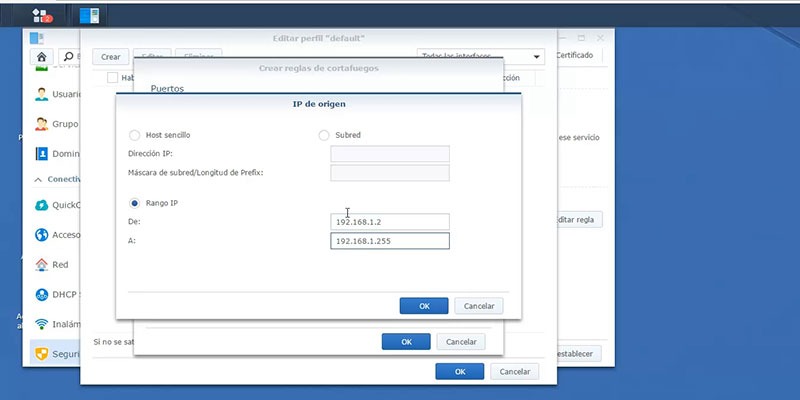
Task: Open the Todas las interfaces dropdown
Action: coord(481,57)
